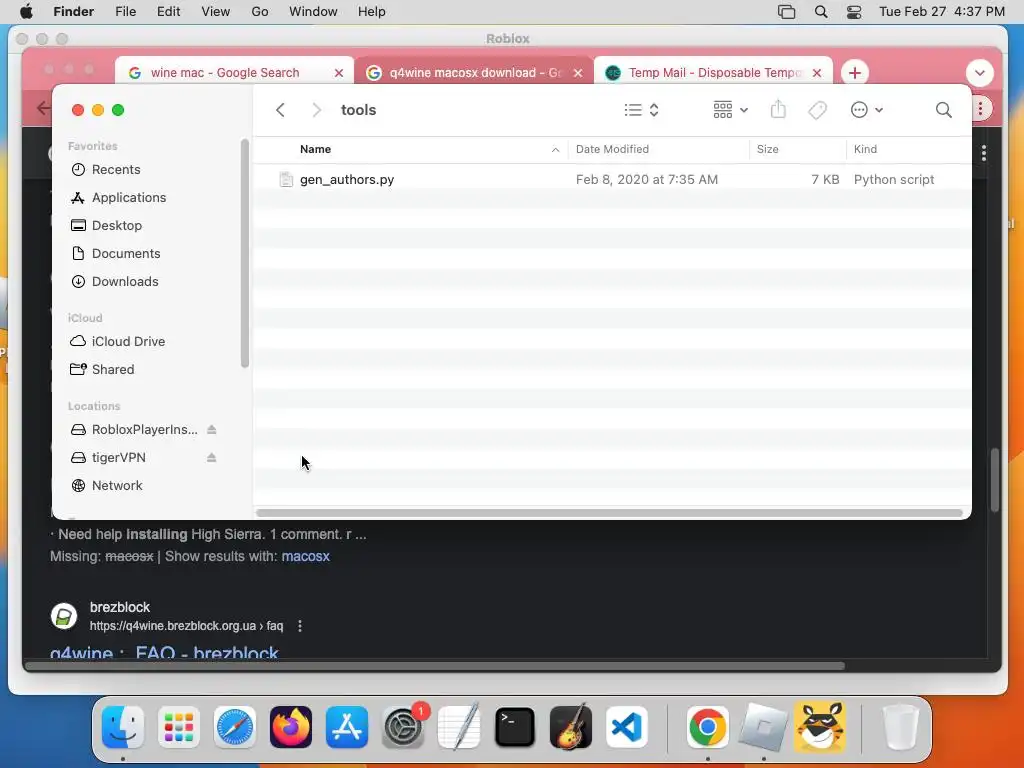Click the Finder horizontal scrollbar
This screenshot has width=1024, height=768.
tap(609, 513)
